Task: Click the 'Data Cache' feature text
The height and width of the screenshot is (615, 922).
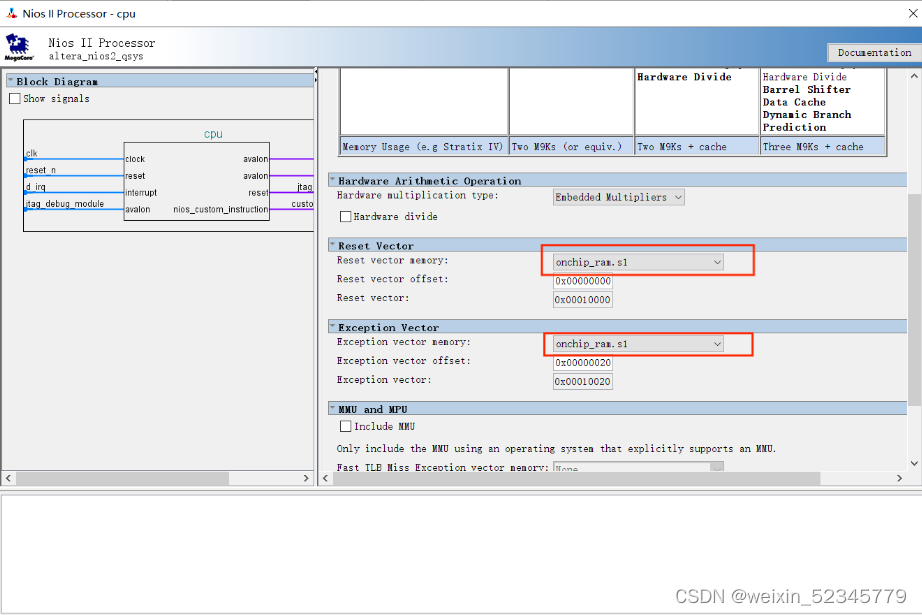Action: click(x=794, y=102)
